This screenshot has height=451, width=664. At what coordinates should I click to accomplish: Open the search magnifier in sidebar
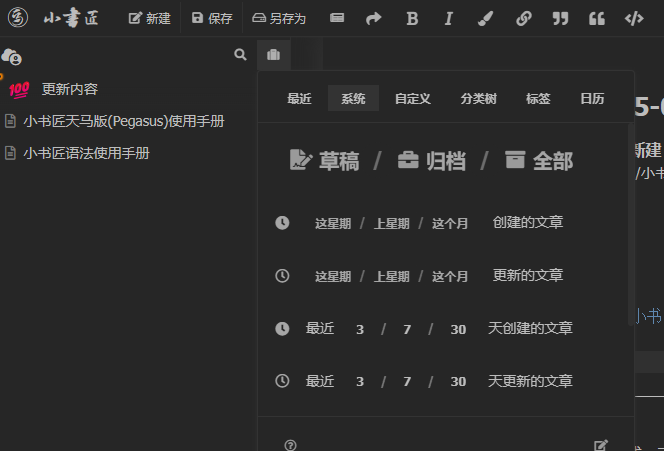[240, 54]
